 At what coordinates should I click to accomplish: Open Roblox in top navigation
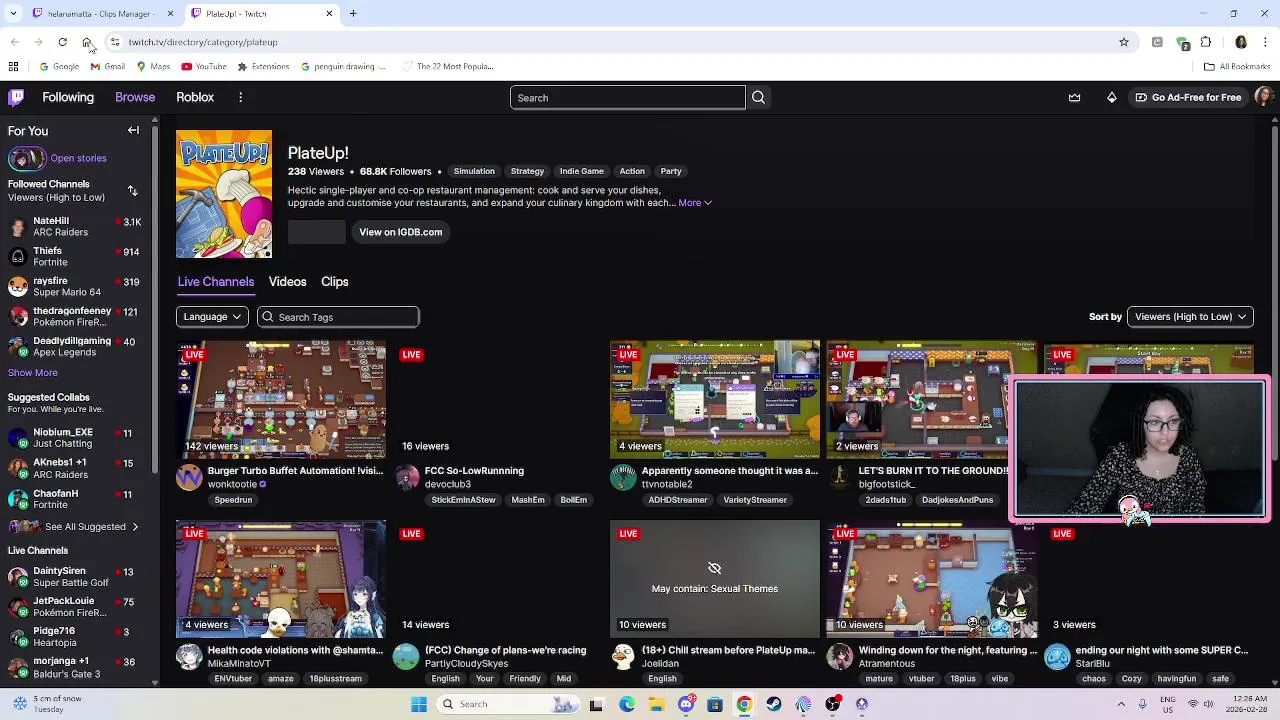click(x=195, y=97)
